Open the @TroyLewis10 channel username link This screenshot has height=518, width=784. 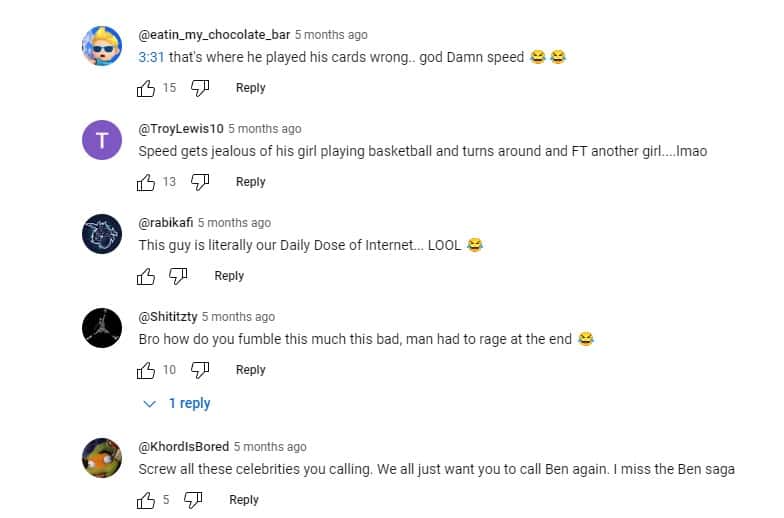coord(180,129)
